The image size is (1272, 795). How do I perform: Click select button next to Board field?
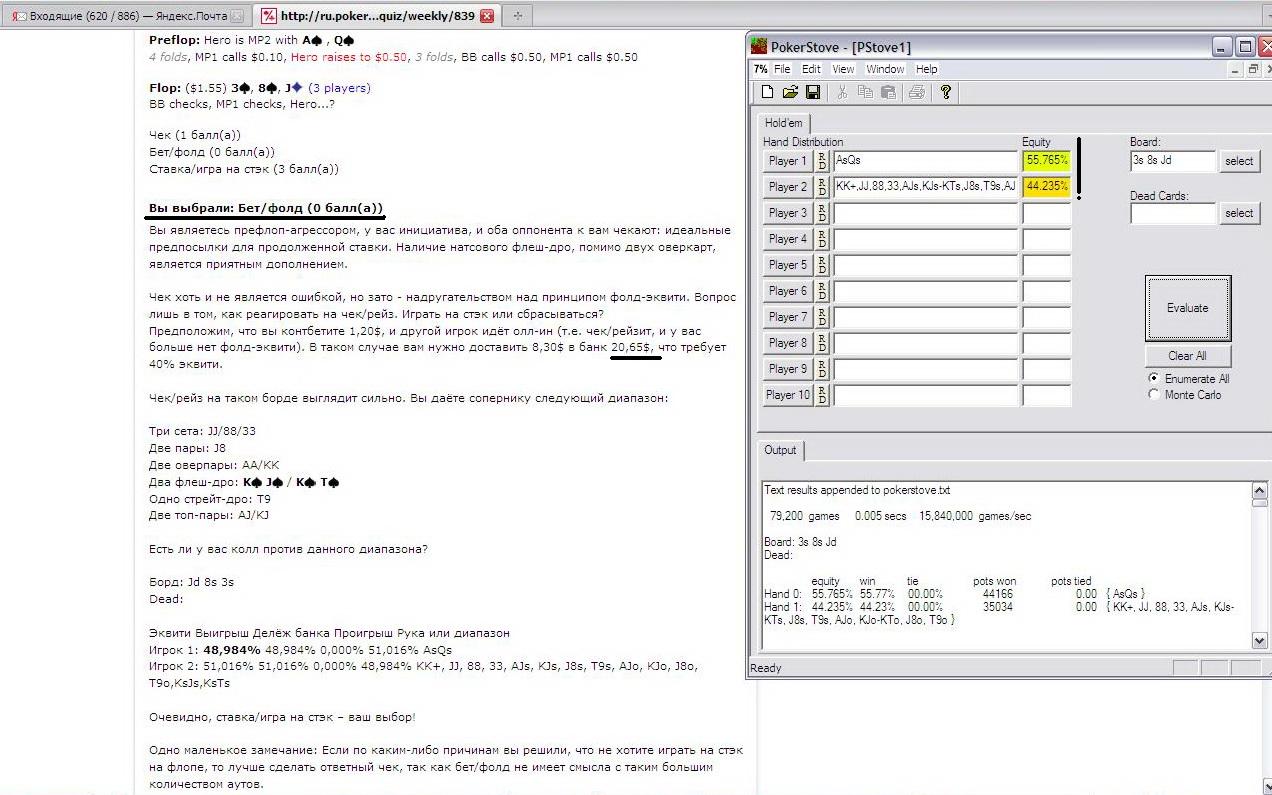tap(1238, 161)
